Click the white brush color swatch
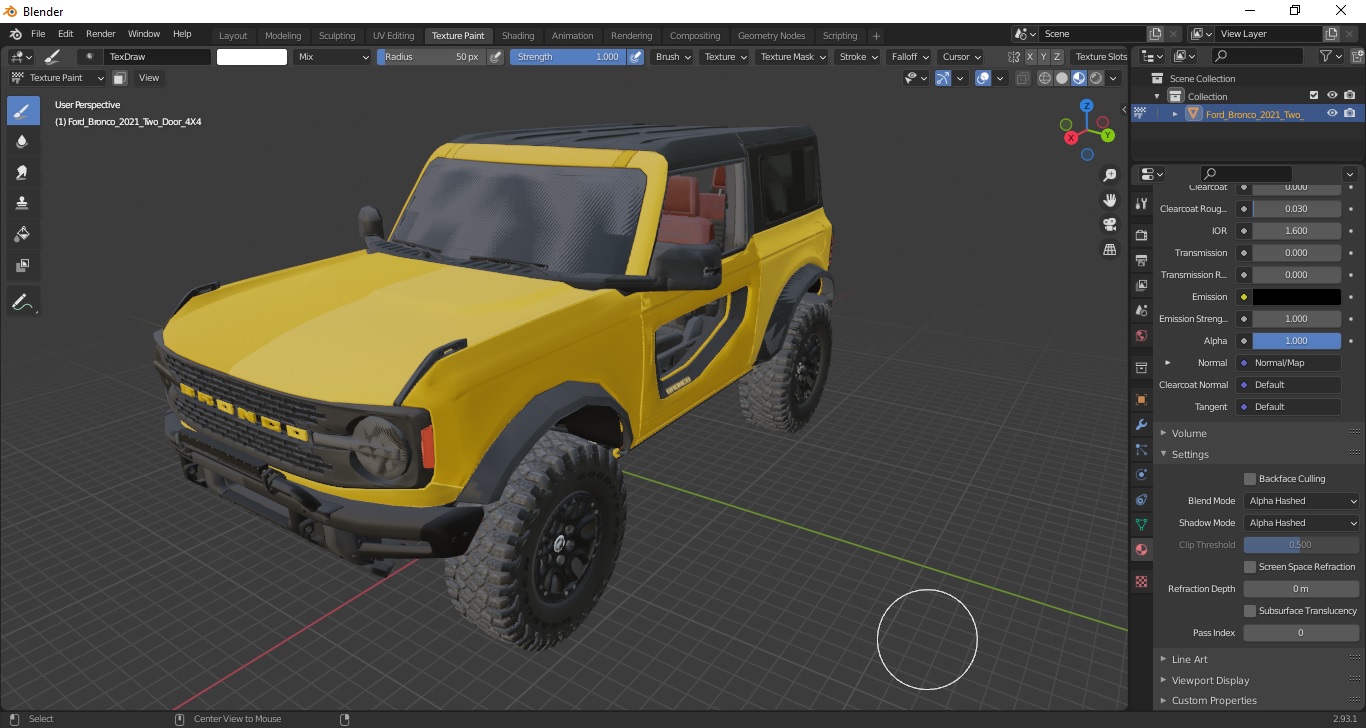This screenshot has width=1366, height=728. pyautogui.click(x=252, y=57)
